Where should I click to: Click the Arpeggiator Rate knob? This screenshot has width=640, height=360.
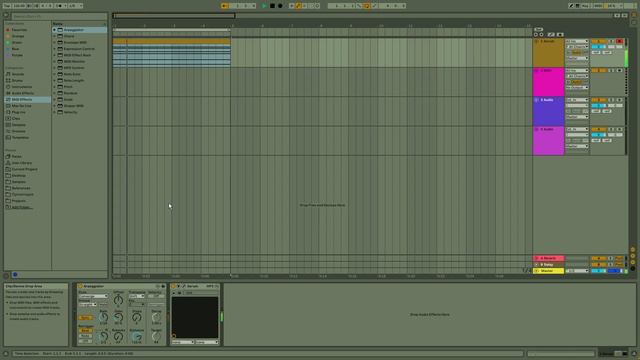tap(103, 317)
